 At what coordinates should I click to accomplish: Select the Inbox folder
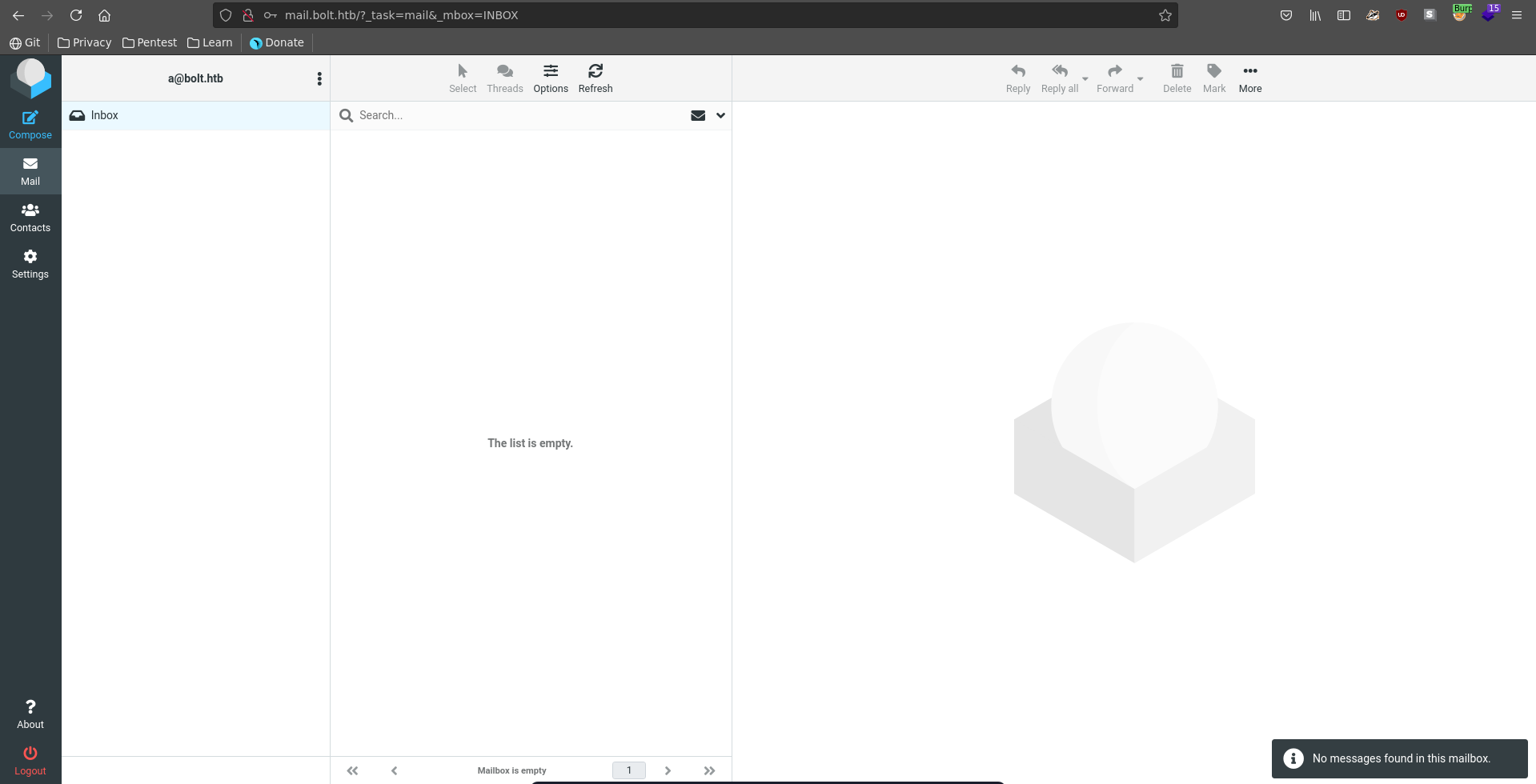pos(105,115)
